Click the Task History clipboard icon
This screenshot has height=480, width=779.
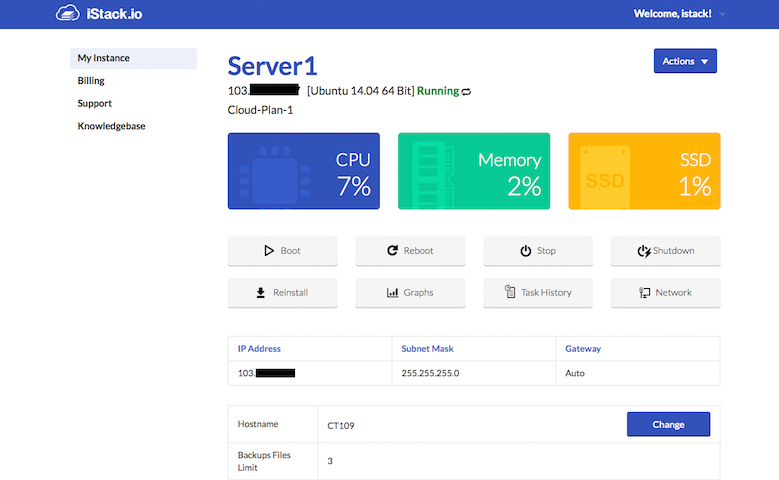point(510,292)
